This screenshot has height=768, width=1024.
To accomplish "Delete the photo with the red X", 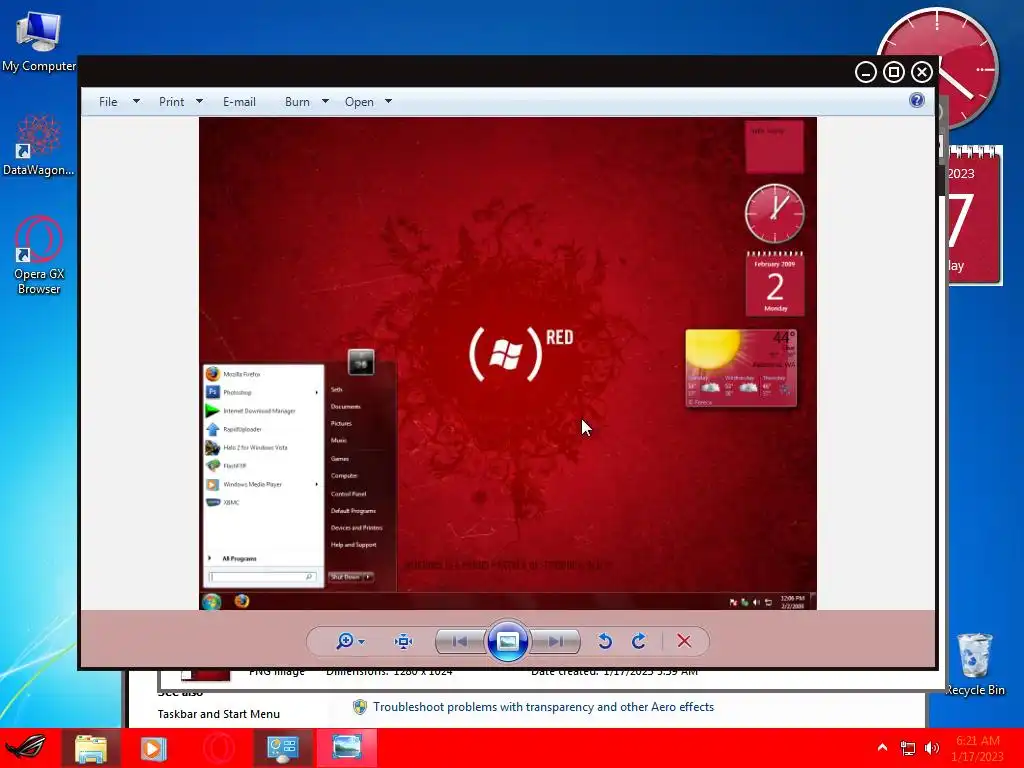I will [x=684, y=641].
